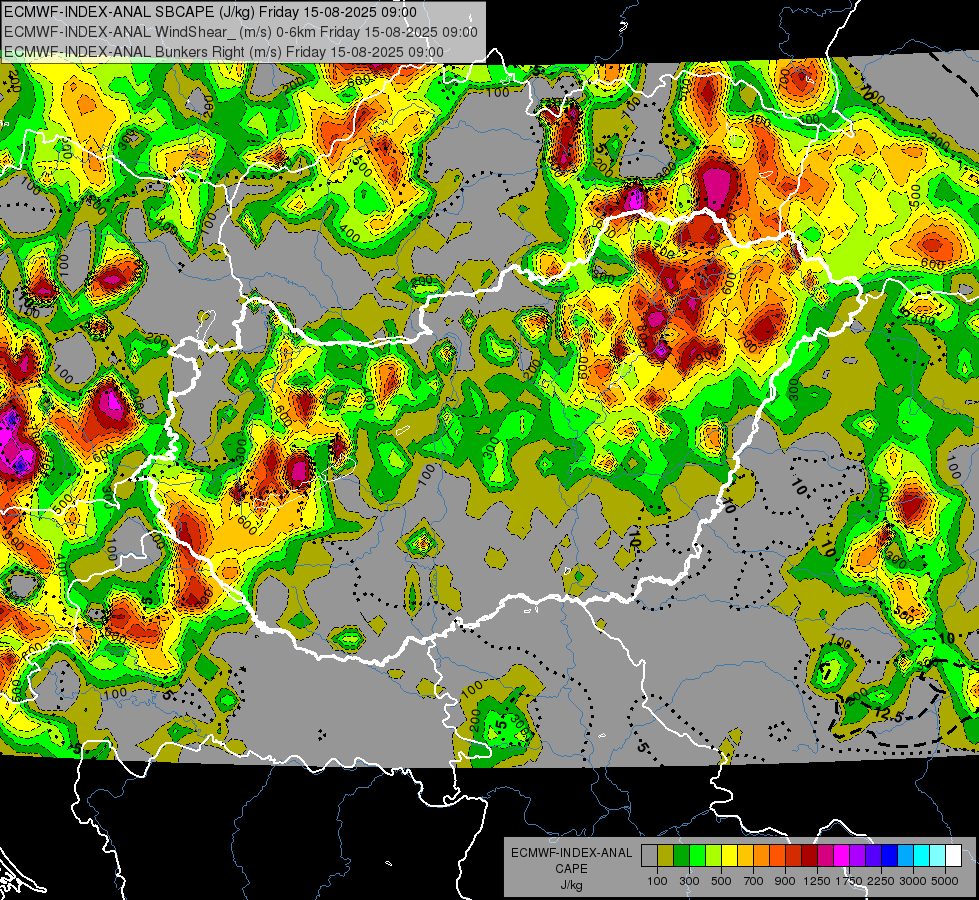Screen dimensions: 979x900
Task: Click the ECMWF-INDEX-ANAL legend title
Action: 572,853
